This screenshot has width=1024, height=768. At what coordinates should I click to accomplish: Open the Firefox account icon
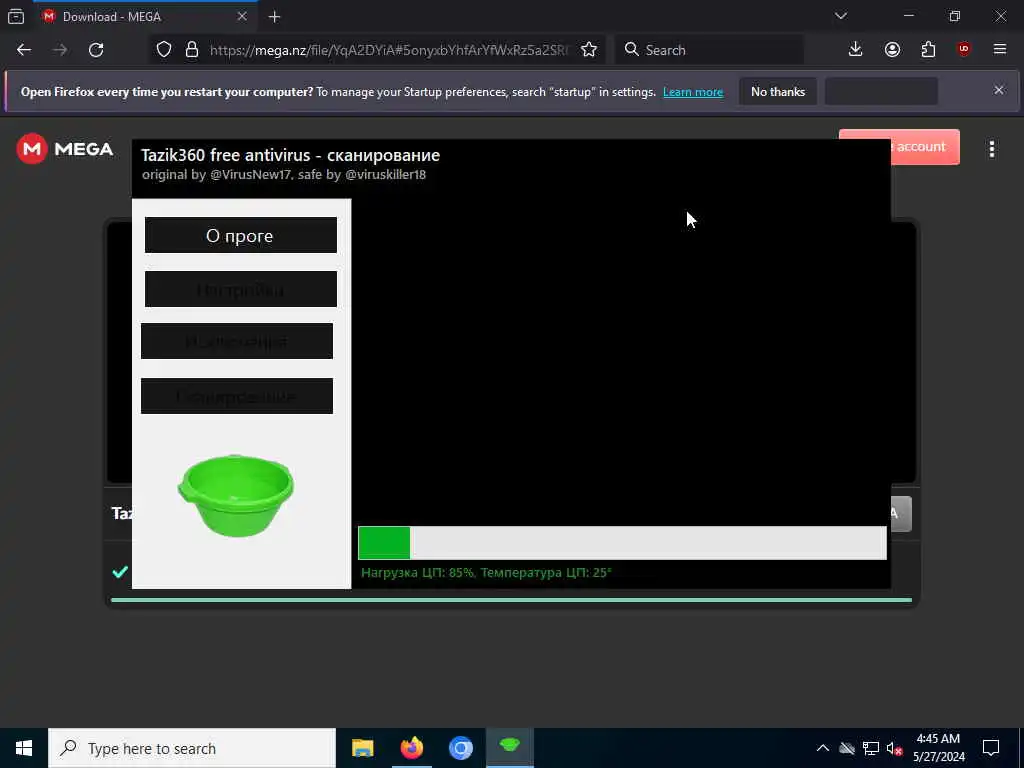[x=892, y=50]
